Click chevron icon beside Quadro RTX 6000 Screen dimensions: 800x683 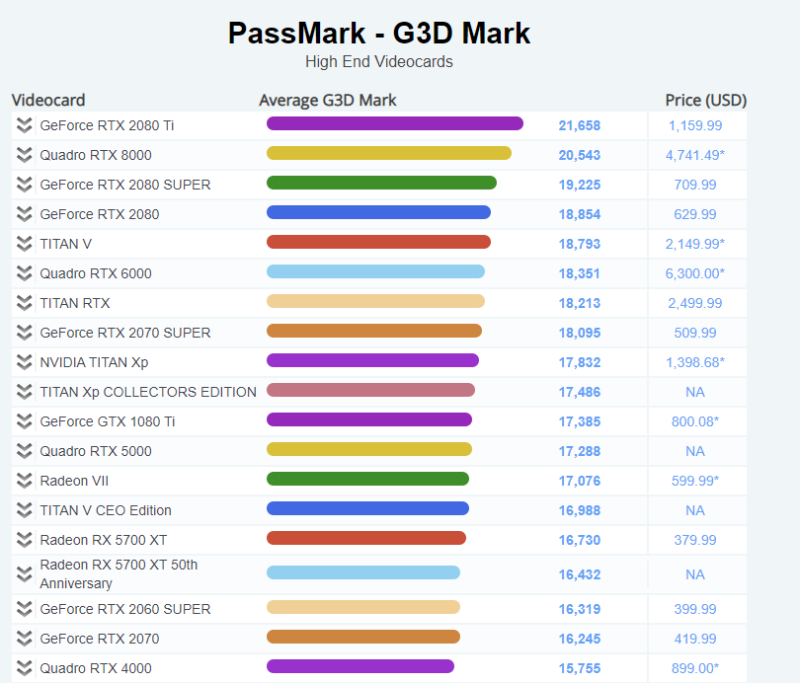pos(24,273)
